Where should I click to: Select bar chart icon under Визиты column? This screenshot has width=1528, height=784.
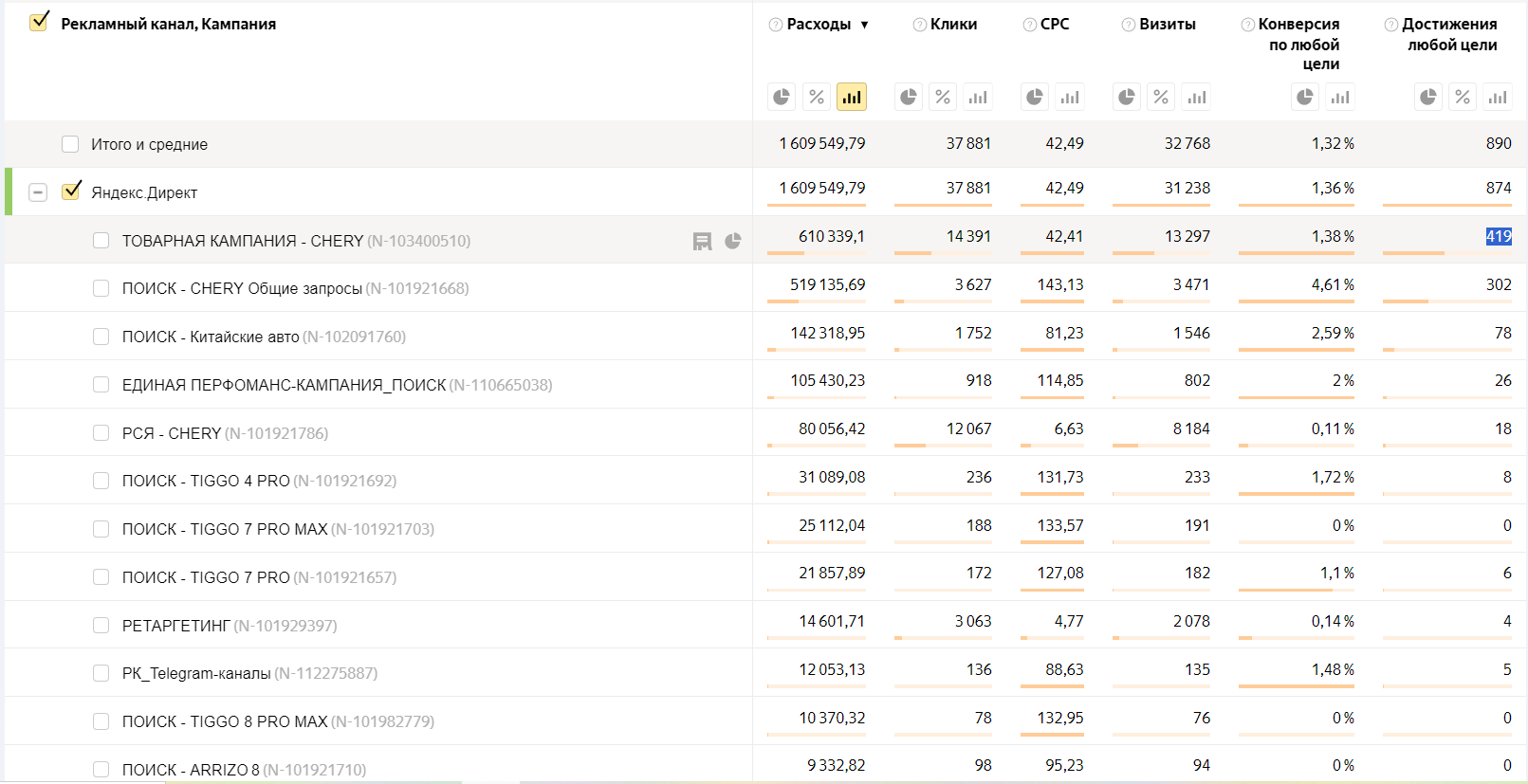point(1197,97)
